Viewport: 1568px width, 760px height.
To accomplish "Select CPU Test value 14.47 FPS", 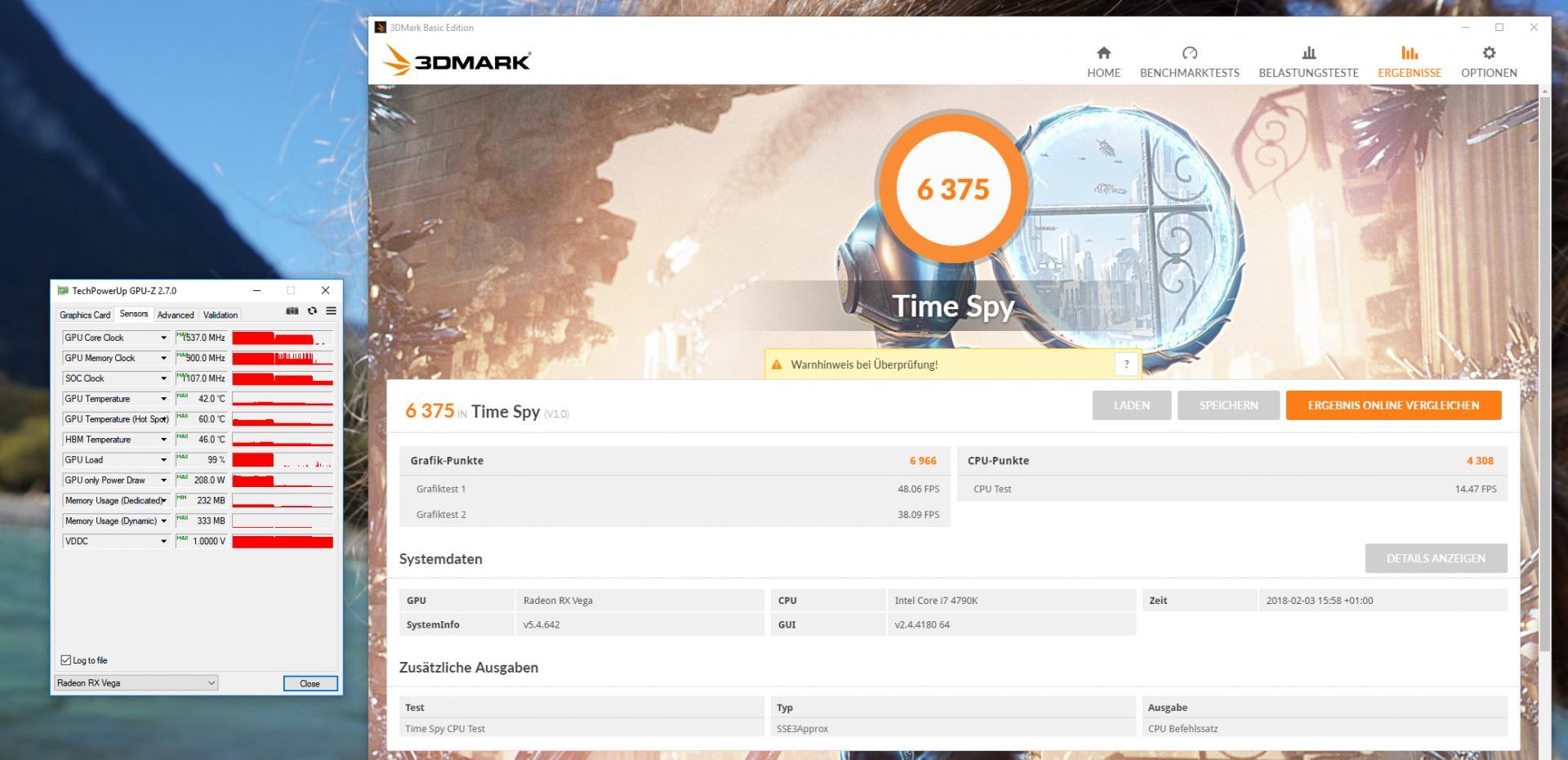I will 1476,489.
